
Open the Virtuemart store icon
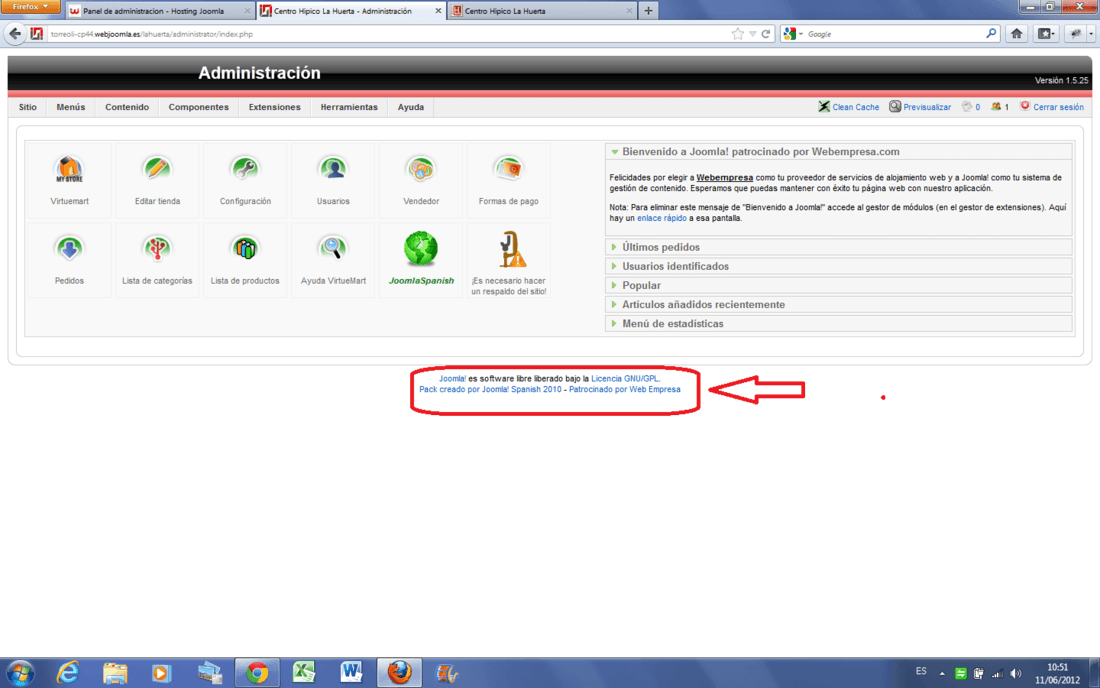point(69,169)
